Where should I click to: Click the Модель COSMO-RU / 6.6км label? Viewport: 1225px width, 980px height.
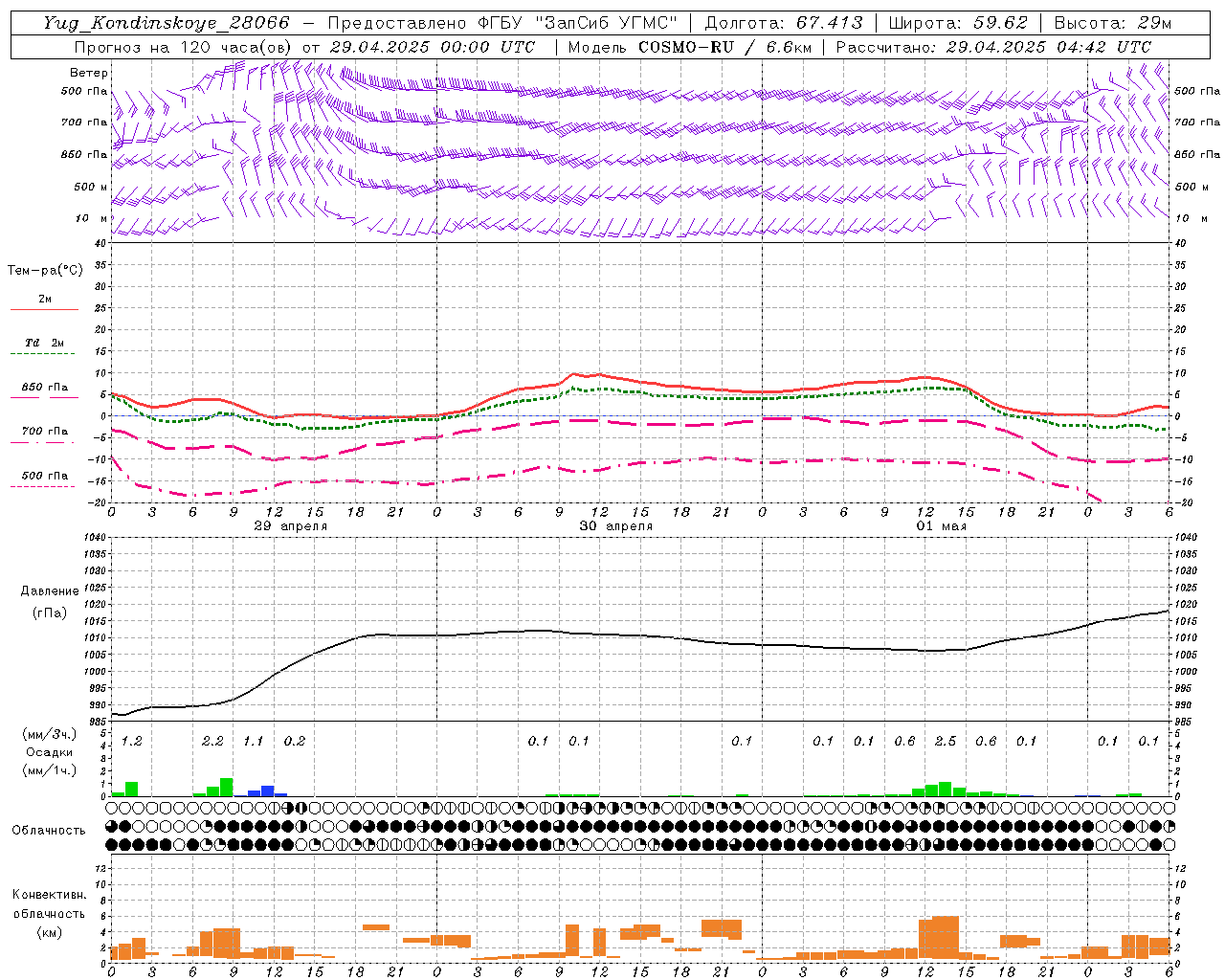(689, 47)
